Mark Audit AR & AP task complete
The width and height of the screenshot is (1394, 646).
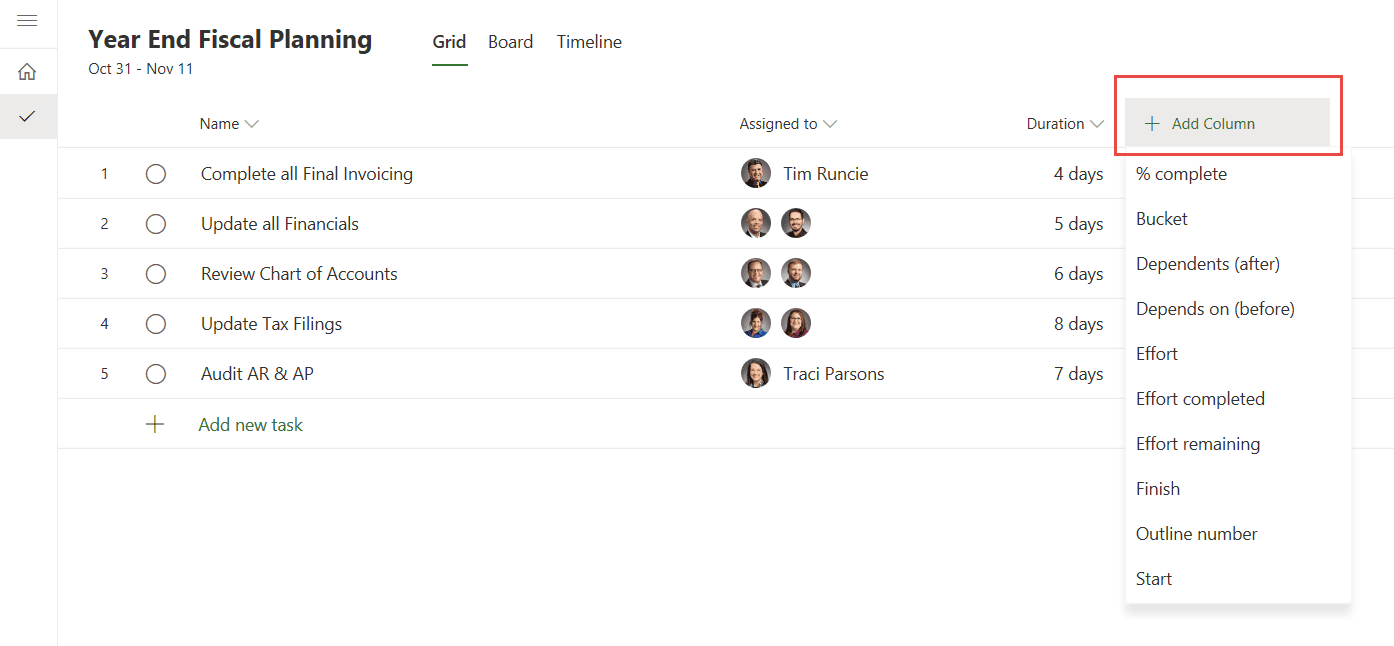156,374
